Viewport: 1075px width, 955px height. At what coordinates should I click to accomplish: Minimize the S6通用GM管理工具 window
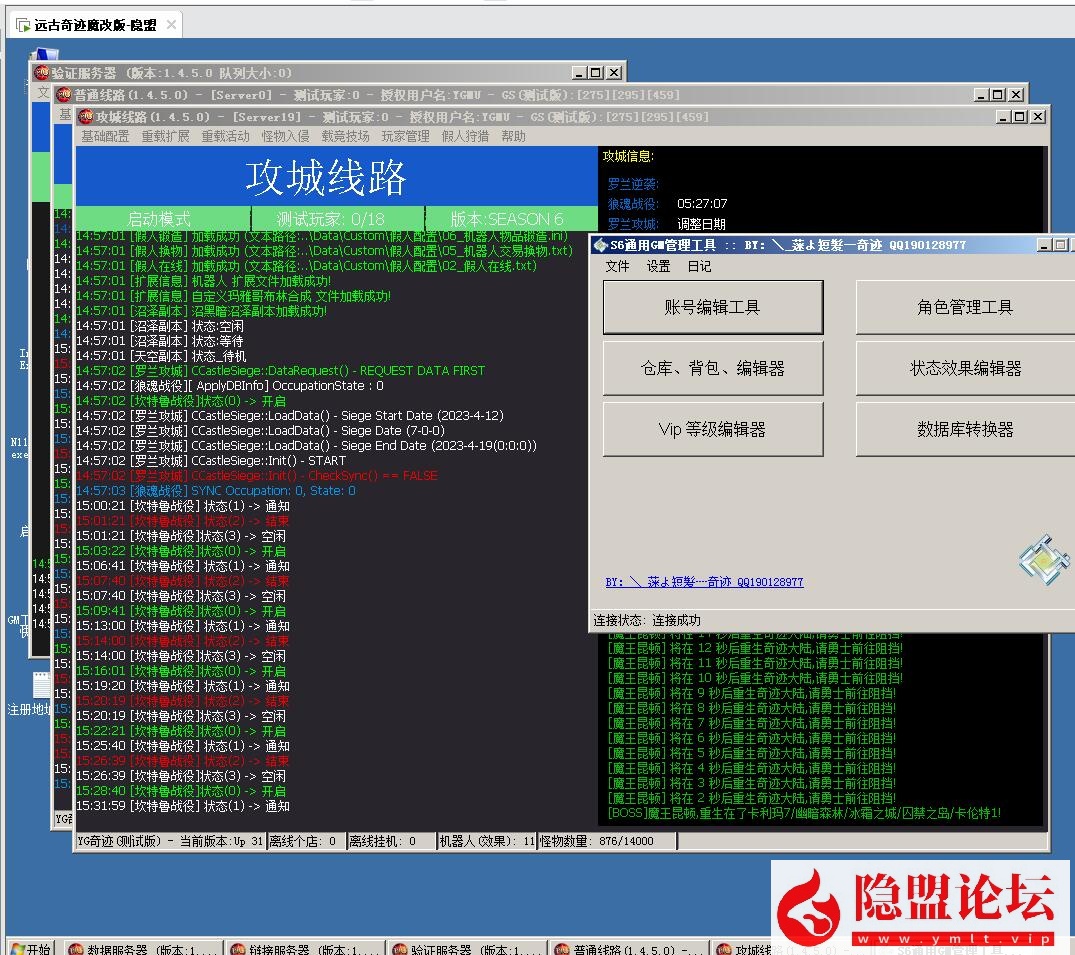pos(1044,245)
